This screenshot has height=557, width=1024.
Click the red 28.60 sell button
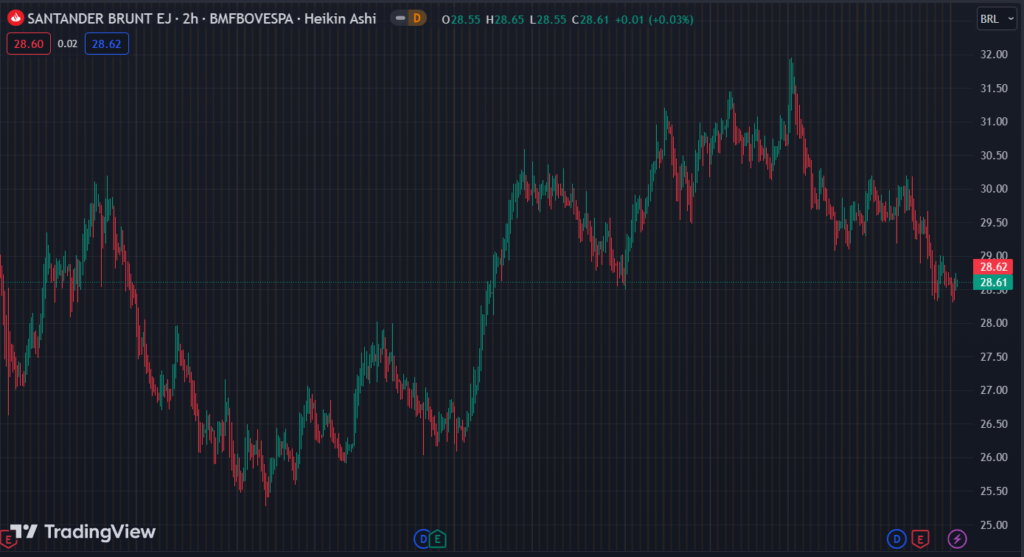click(28, 44)
